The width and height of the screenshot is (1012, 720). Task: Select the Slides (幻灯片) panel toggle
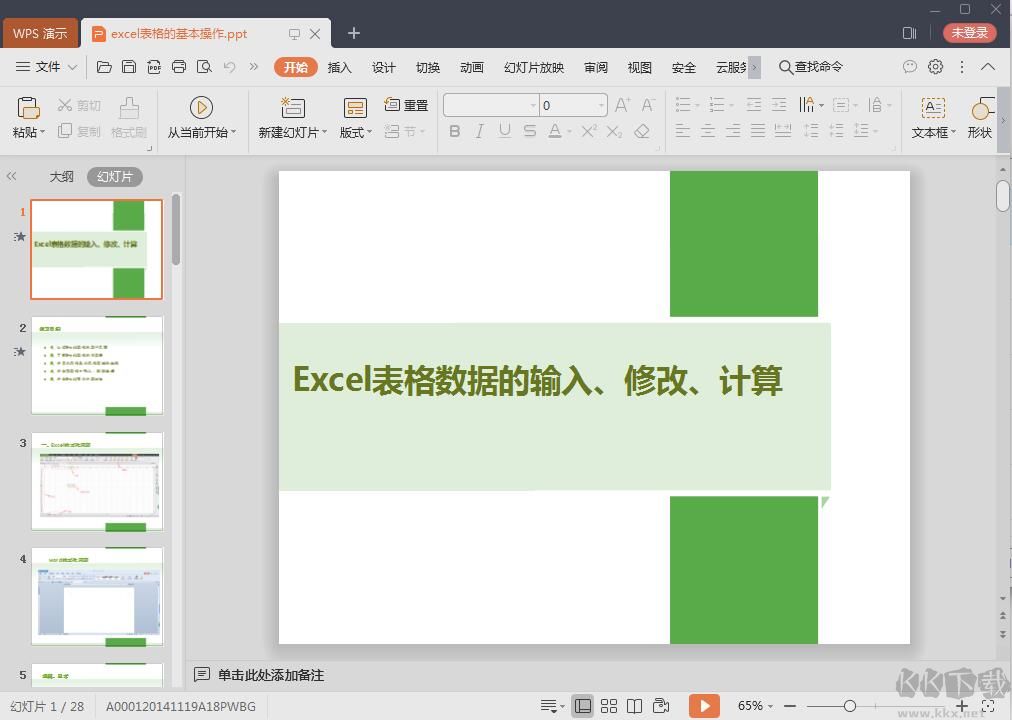click(x=114, y=177)
